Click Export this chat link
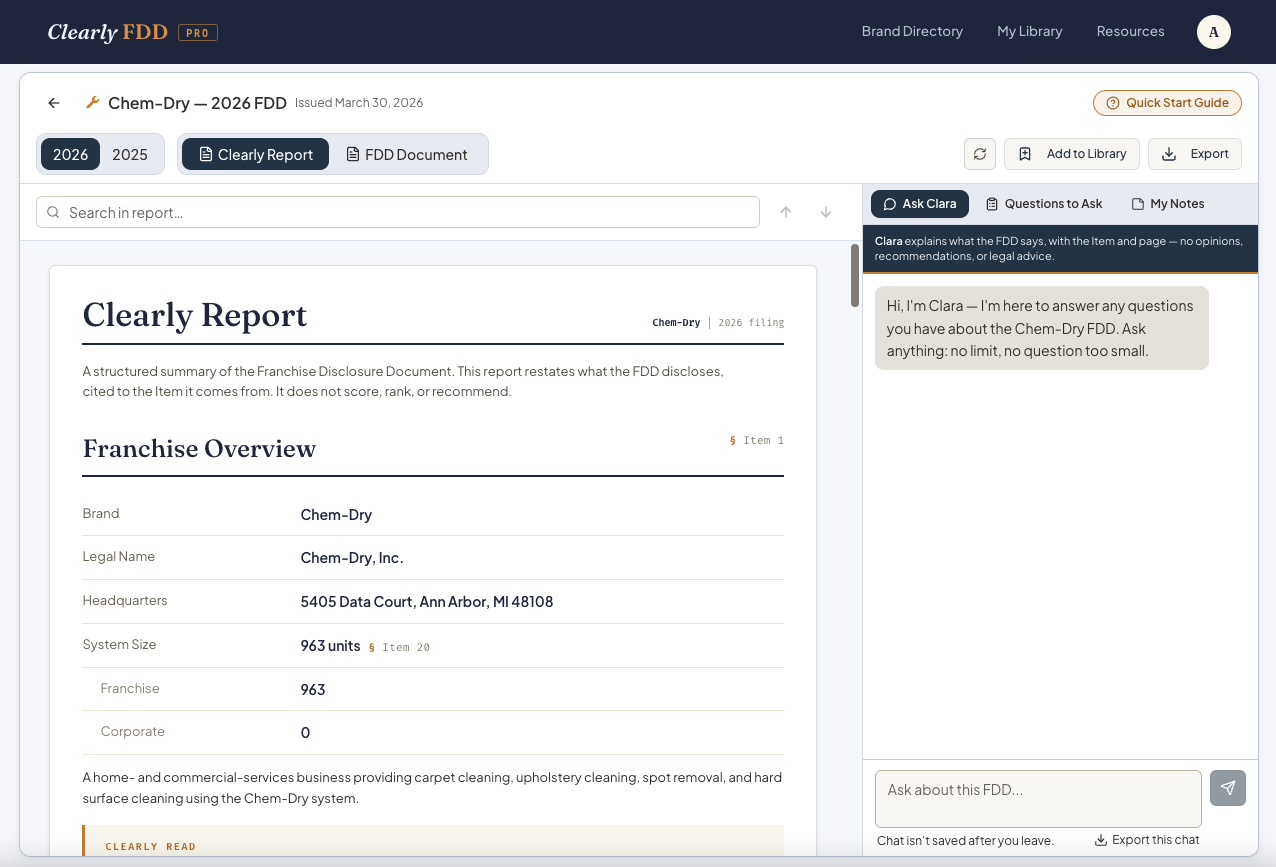 click(1147, 840)
